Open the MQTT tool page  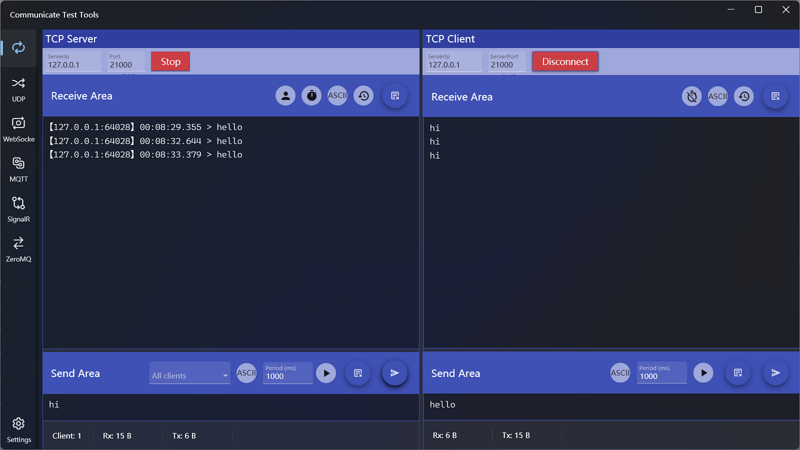tap(18, 168)
